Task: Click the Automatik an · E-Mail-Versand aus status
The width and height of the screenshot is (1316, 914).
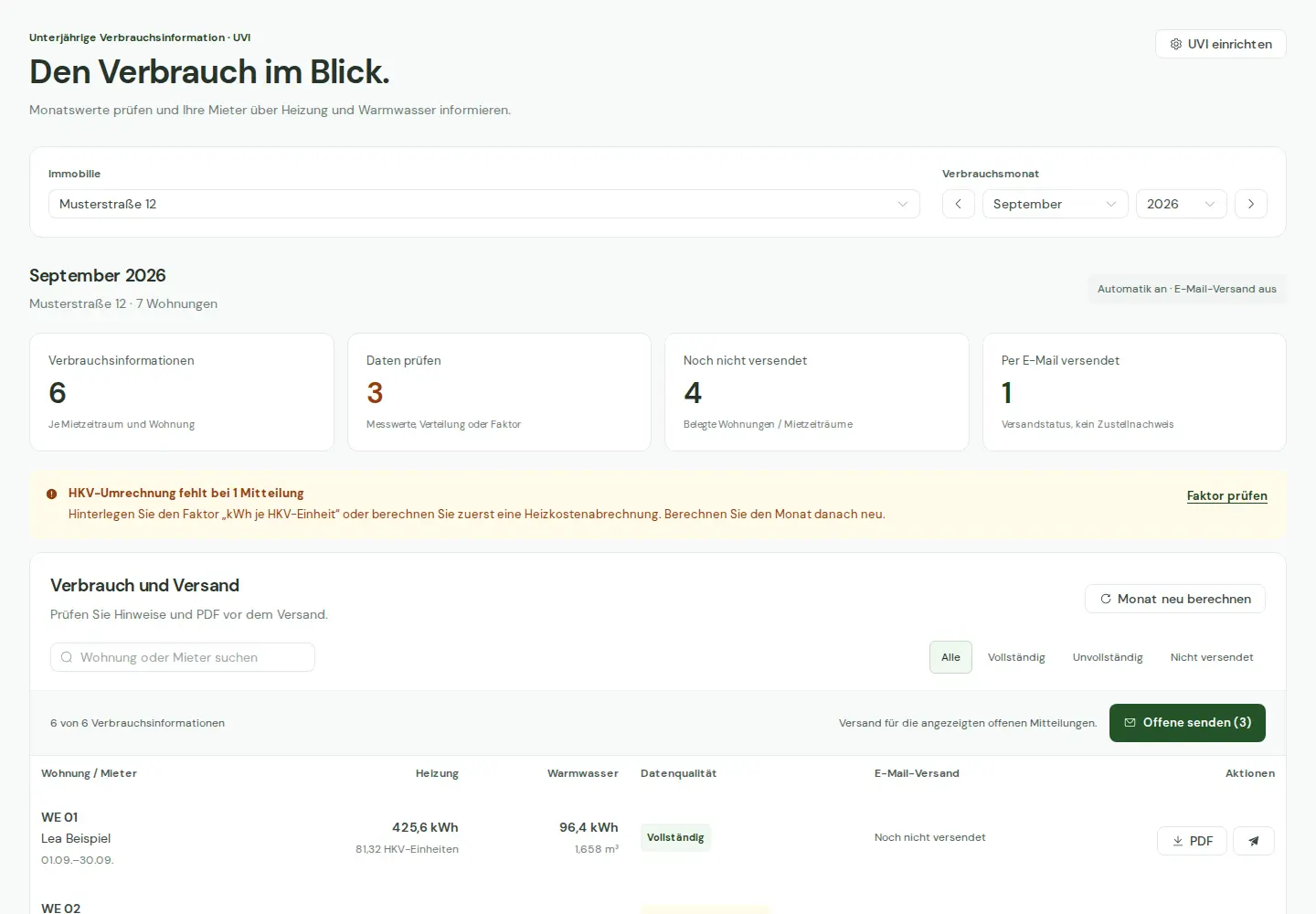Action: point(1187,289)
